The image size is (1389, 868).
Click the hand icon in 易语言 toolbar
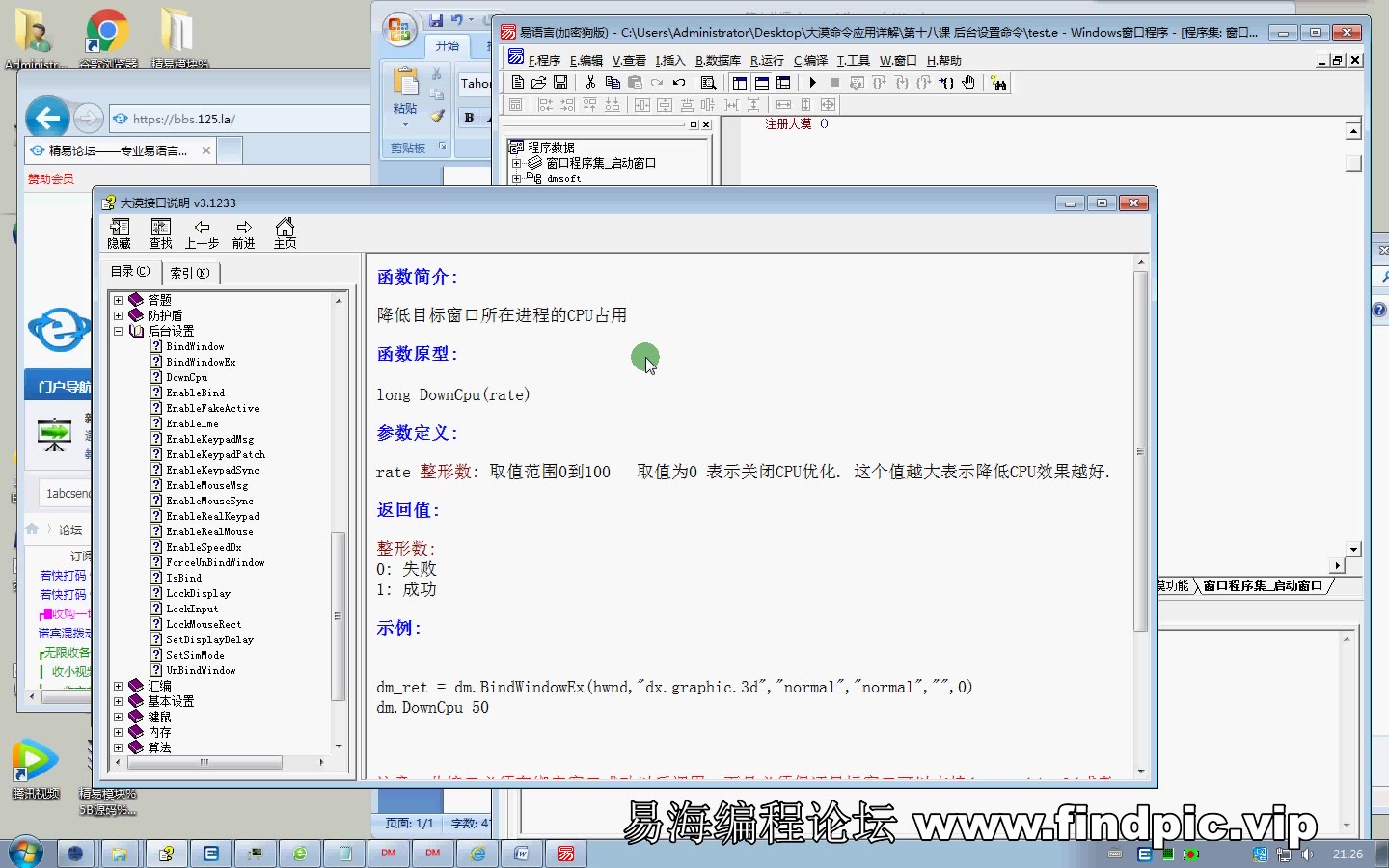[x=968, y=83]
